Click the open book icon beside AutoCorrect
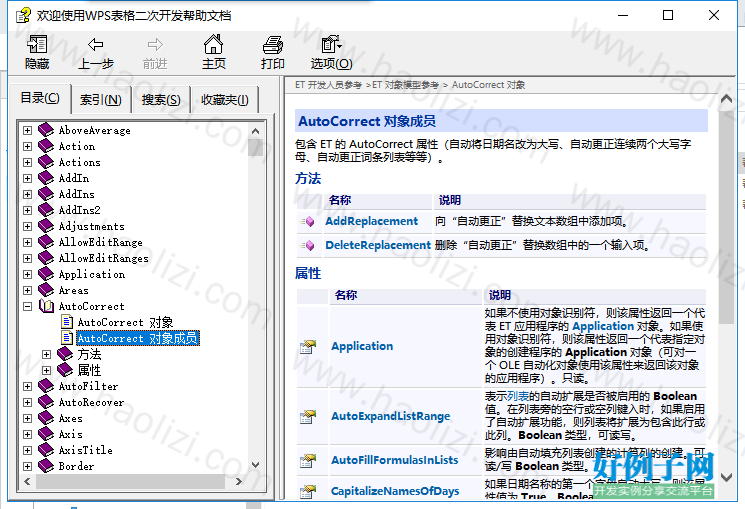Screen dimensions: 745x509 tap(46, 306)
